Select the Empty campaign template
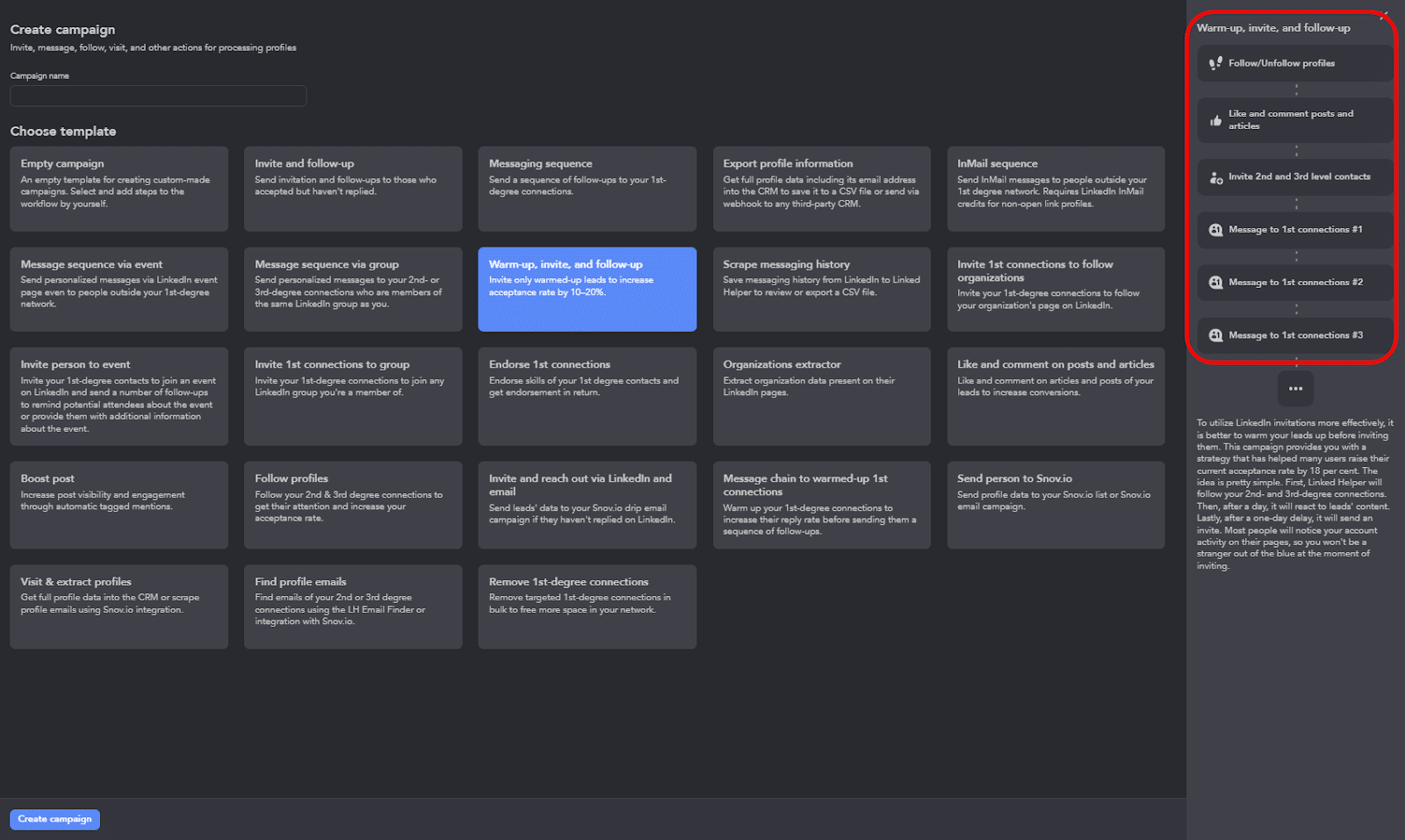1405x840 pixels. coord(119,189)
